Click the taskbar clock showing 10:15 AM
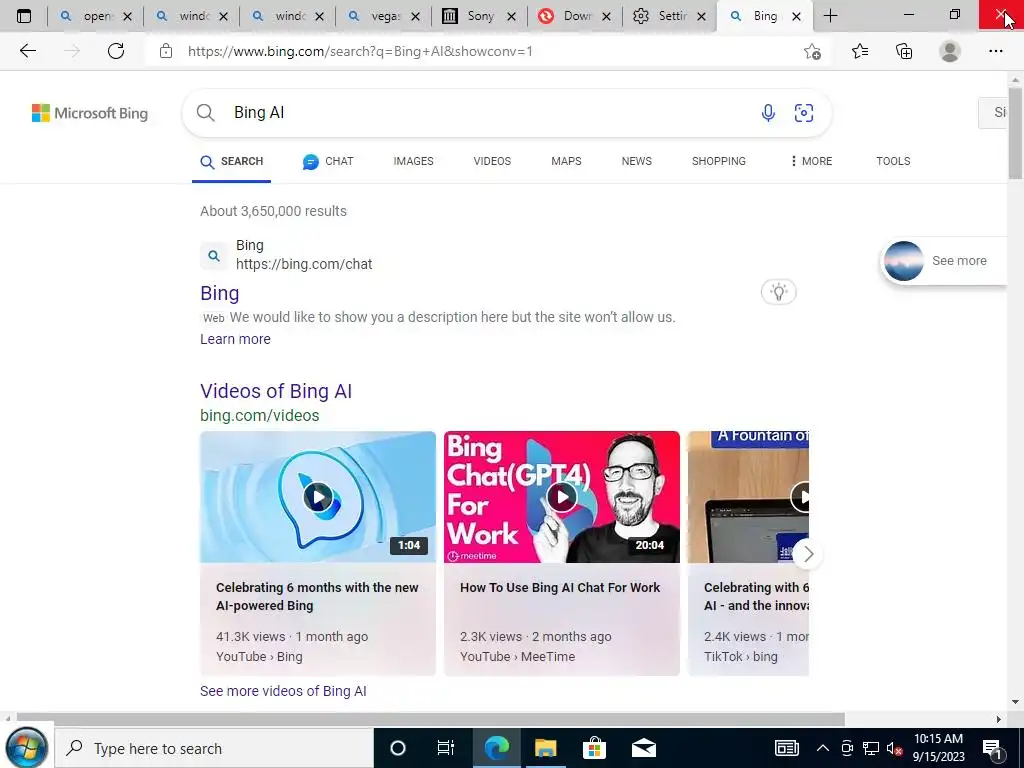1024x768 pixels. [938, 748]
